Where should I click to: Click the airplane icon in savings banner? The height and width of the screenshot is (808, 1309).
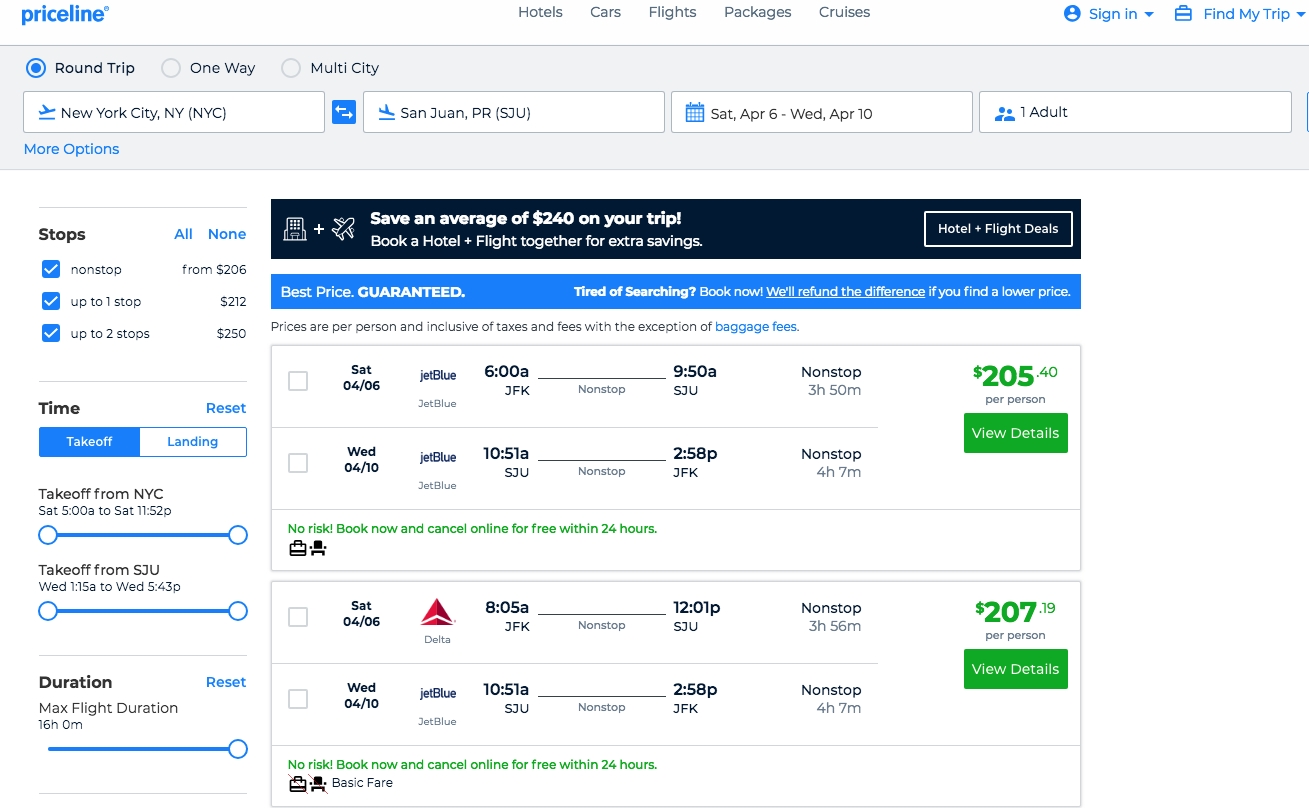[343, 228]
